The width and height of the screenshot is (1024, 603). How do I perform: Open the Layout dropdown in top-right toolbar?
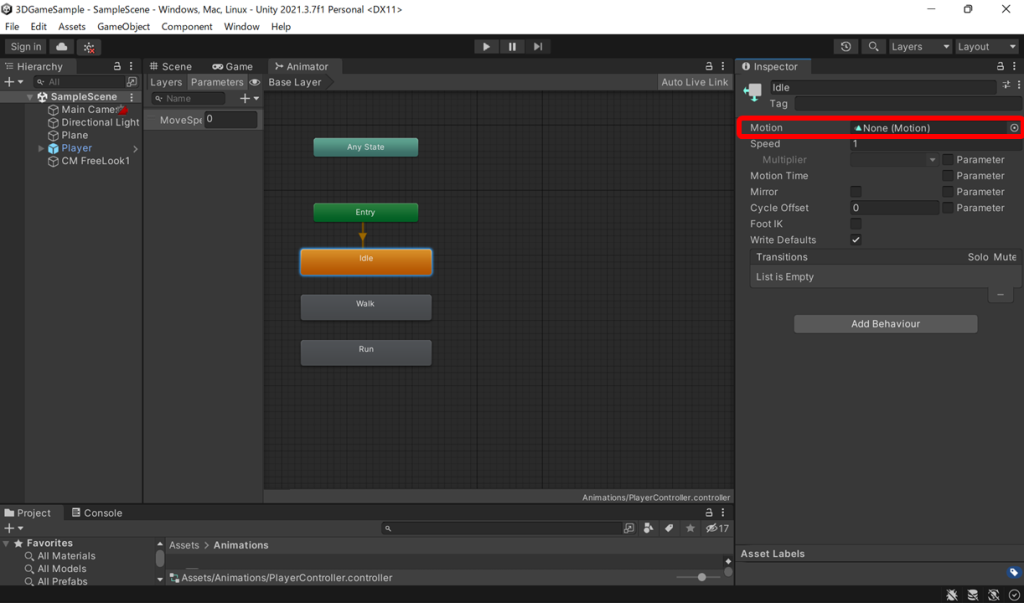985,46
